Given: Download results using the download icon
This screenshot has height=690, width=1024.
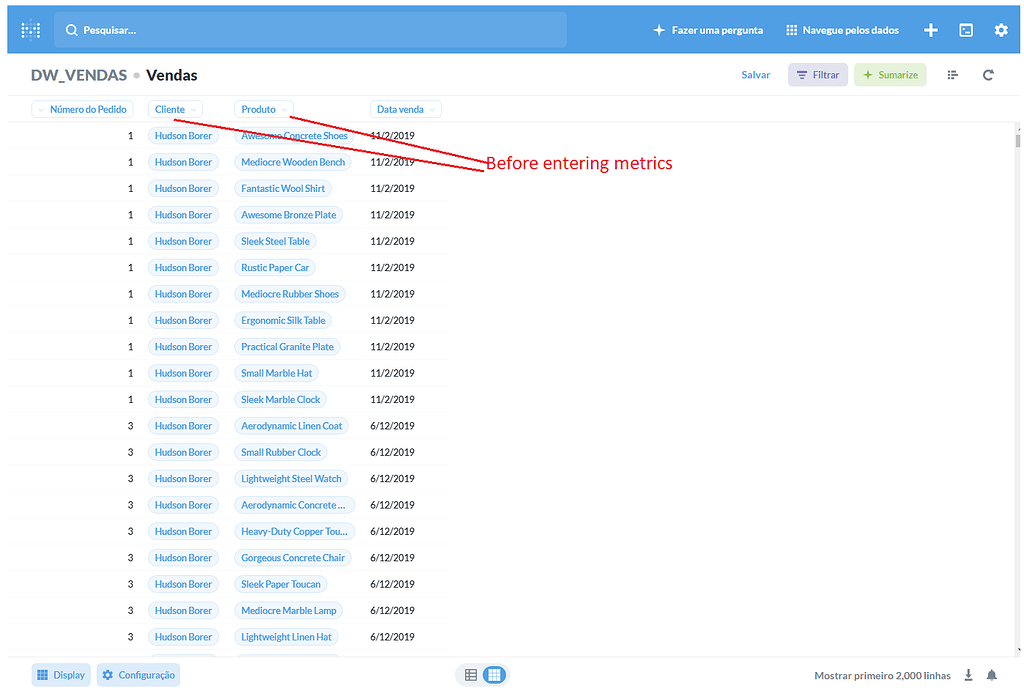Looking at the screenshot, I should pos(968,675).
